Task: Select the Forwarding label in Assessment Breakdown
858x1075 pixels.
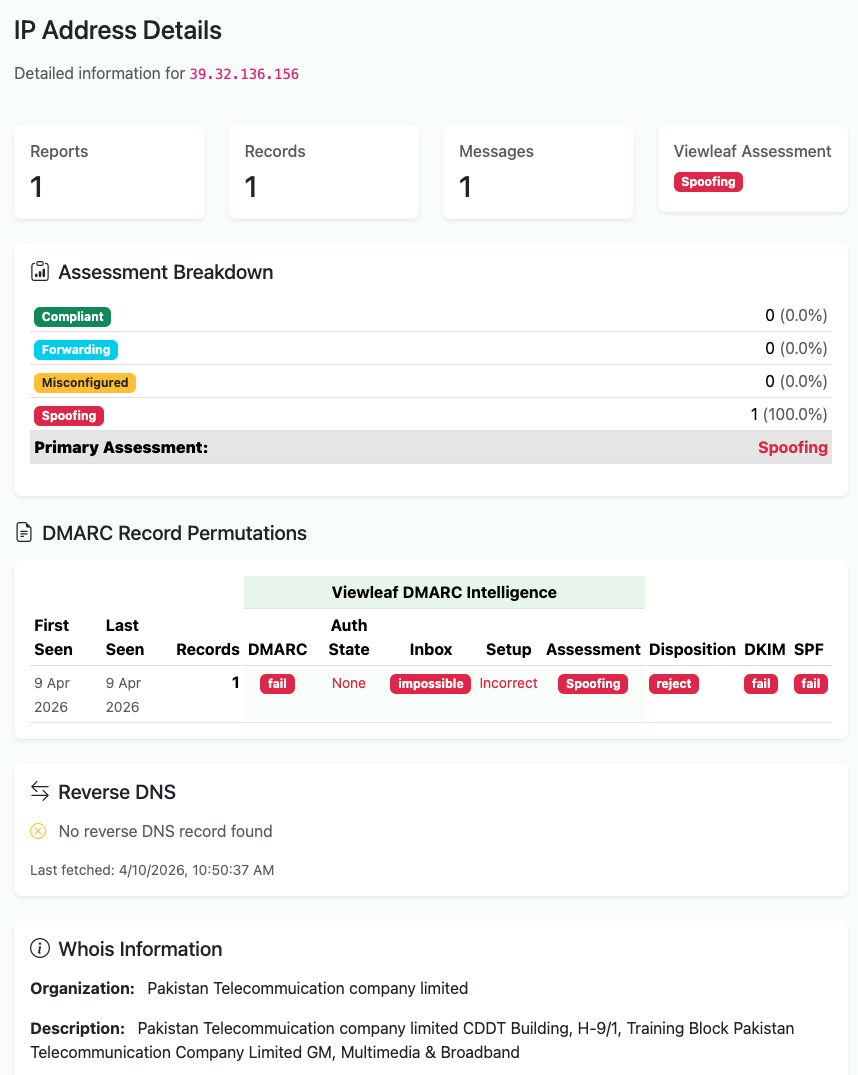Action: click(x=75, y=349)
